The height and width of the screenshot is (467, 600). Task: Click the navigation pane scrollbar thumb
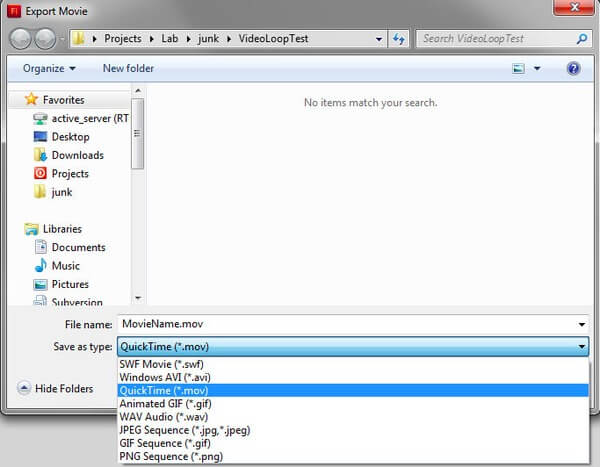pyautogui.click(x=138, y=133)
